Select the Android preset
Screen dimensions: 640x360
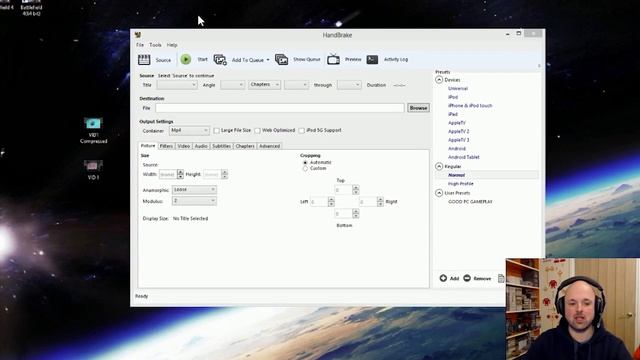(x=457, y=149)
